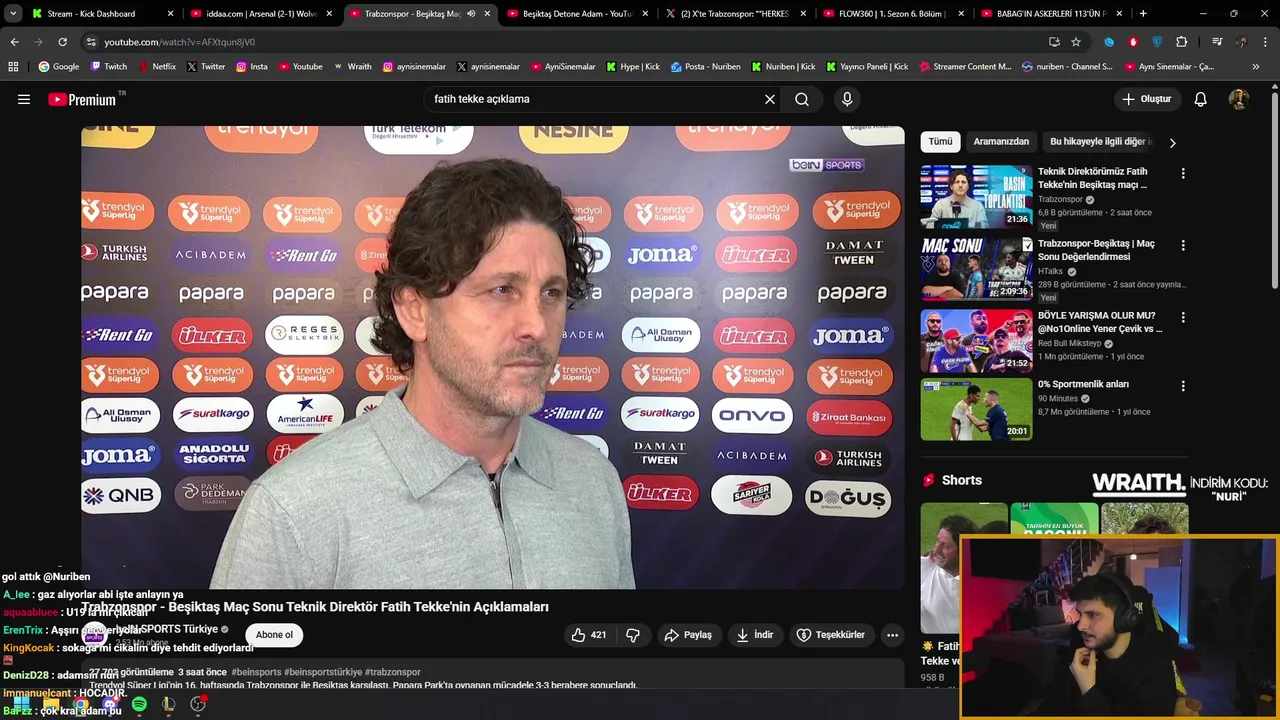Reload the page with refresh icon
This screenshot has height=720, width=1280.
tap(62, 42)
